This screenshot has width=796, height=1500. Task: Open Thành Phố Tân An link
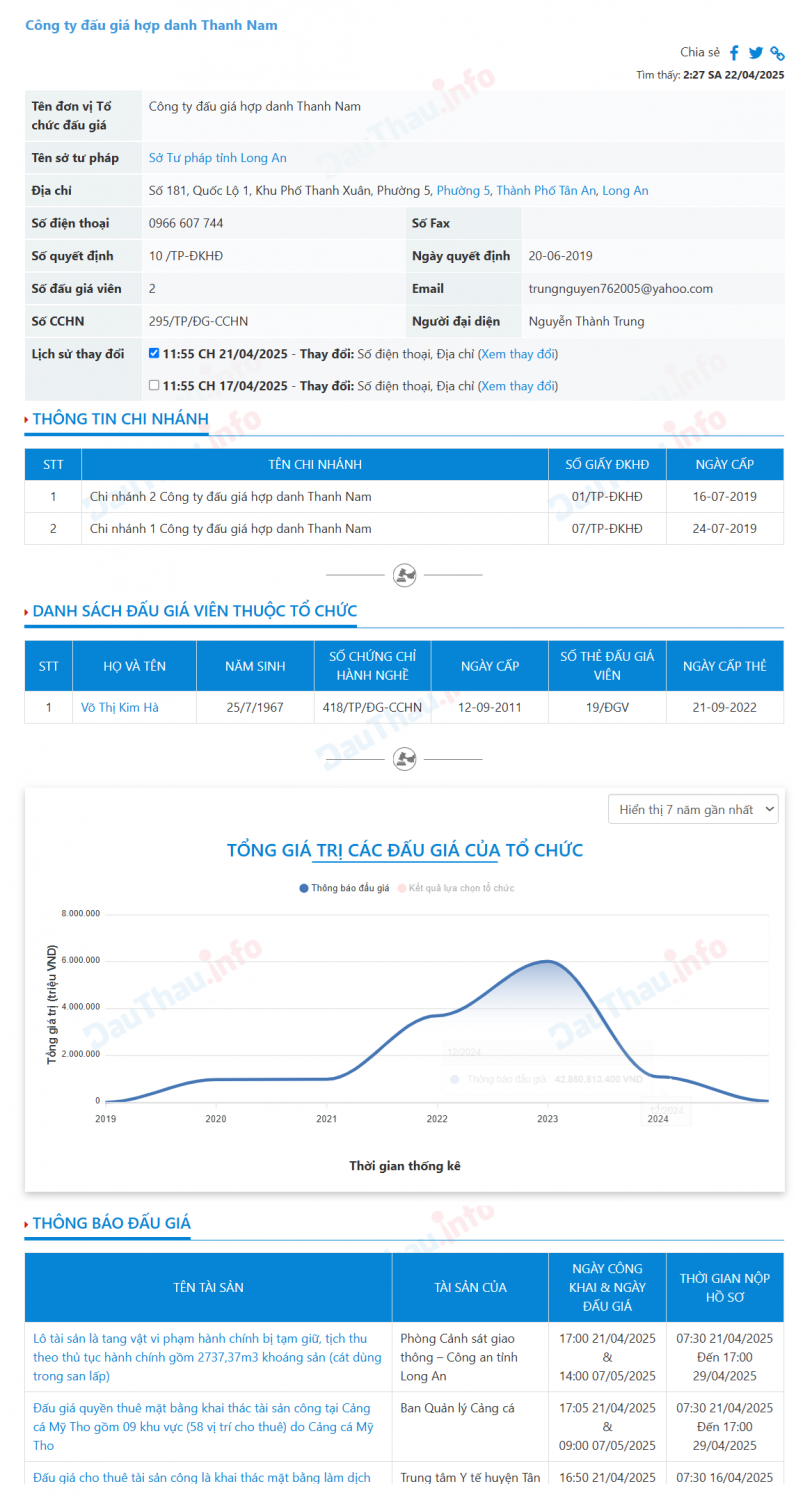546,190
